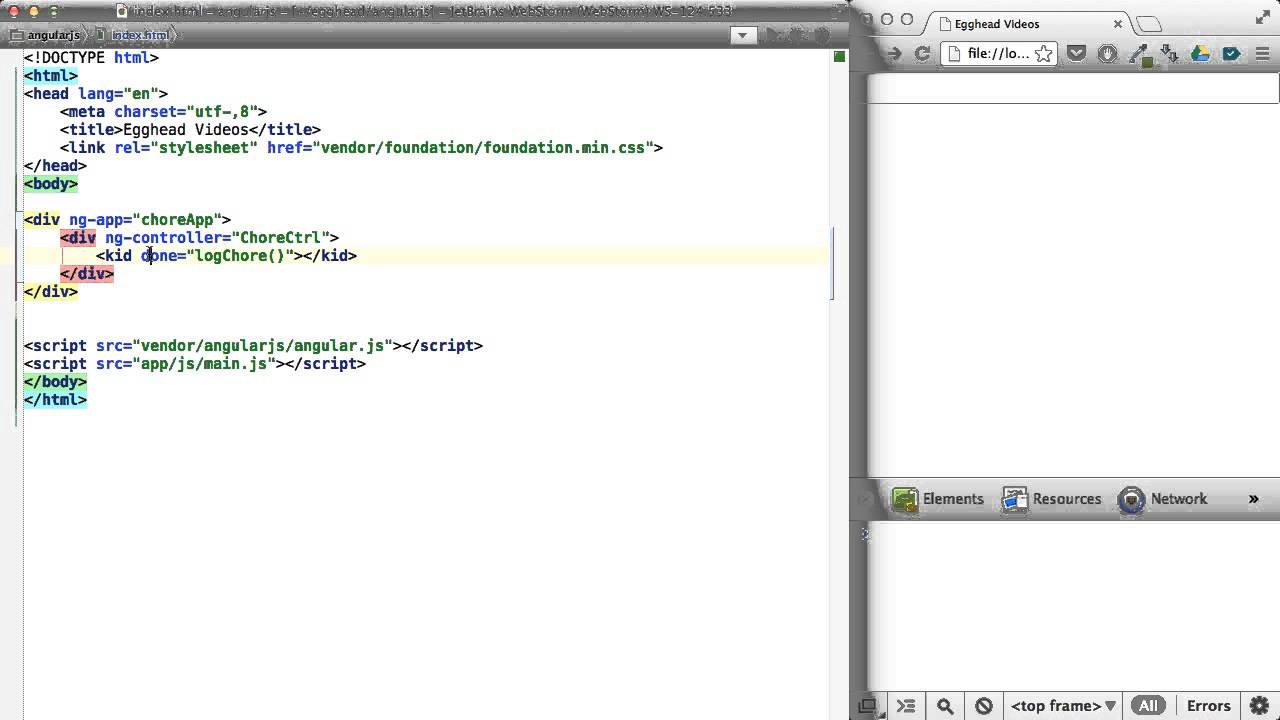Click the ng-controller="ChoreCtrl" text
Image resolution: width=1280 pixels, height=720 pixels.
click(217, 238)
